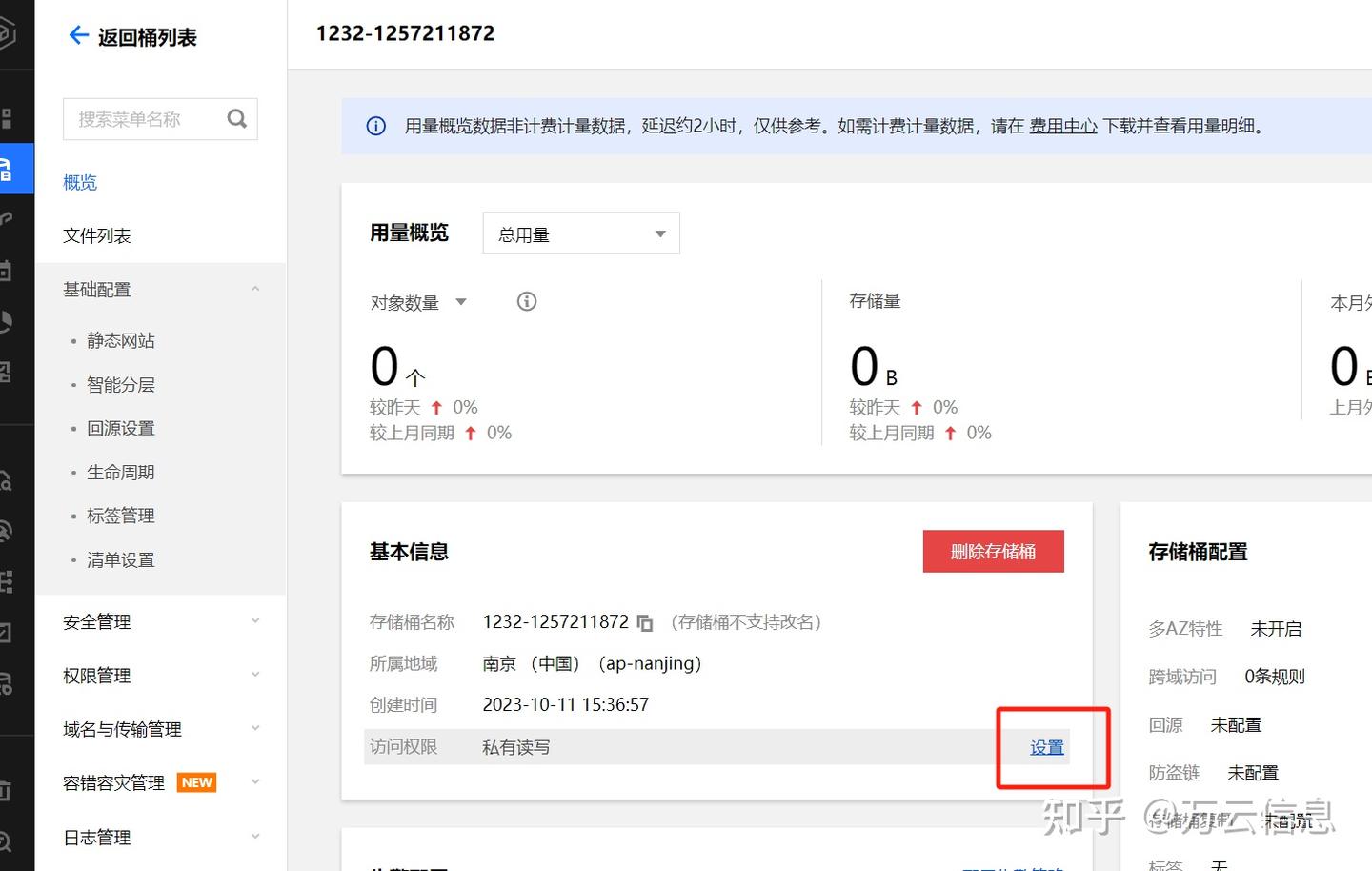Click the back arrow beside 返回桶列表
Viewport: 1372px width, 871px height.
point(79,35)
